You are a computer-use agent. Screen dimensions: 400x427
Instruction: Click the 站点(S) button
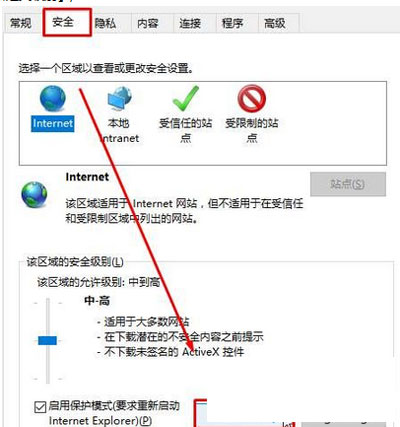(x=348, y=184)
